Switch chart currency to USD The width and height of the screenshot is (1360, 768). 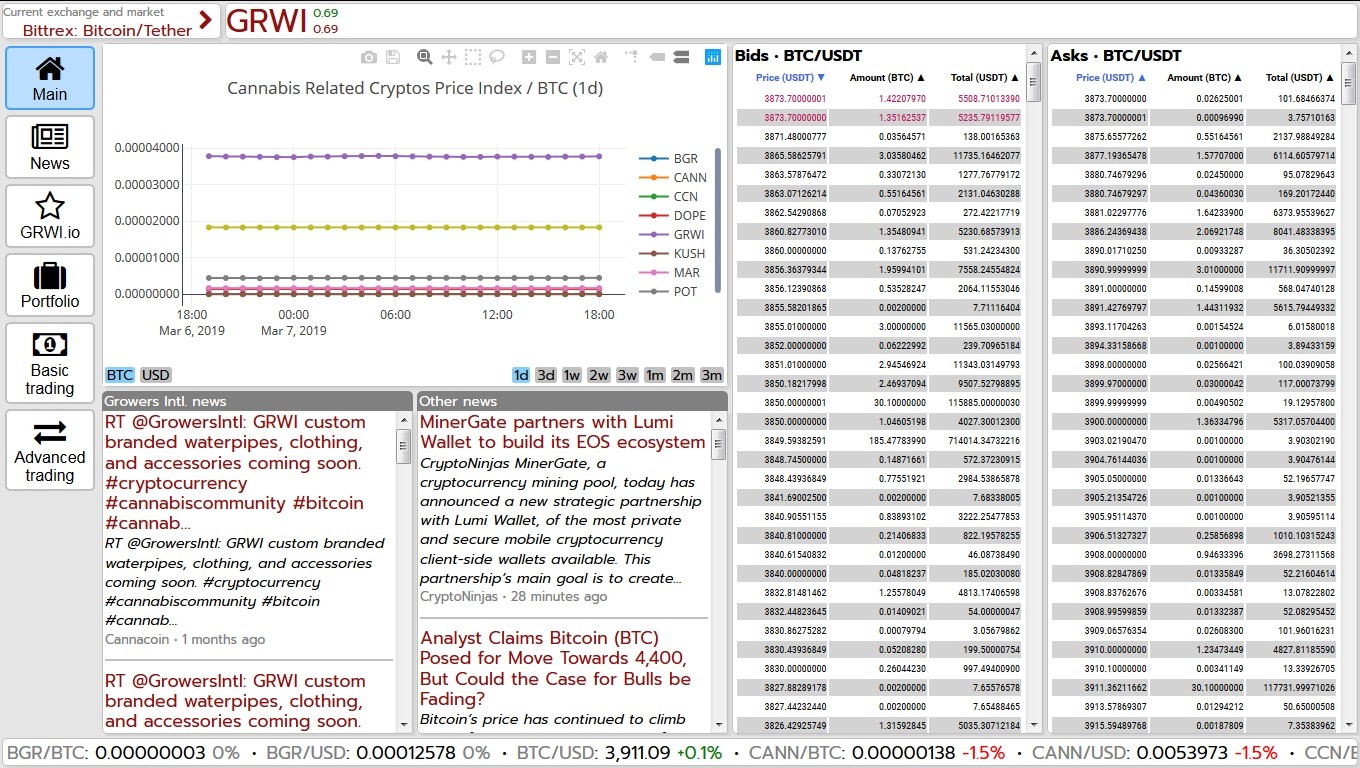click(x=155, y=375)
